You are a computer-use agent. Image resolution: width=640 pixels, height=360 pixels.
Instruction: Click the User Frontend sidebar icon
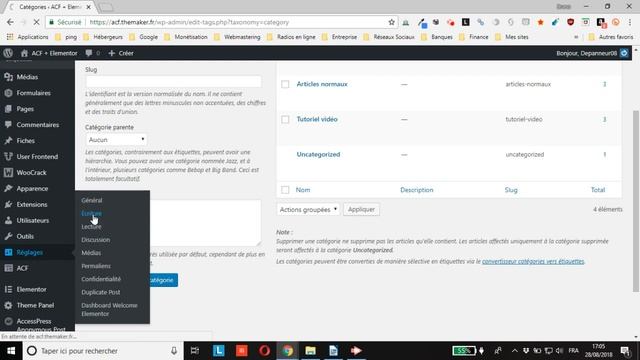click(8, 157)
